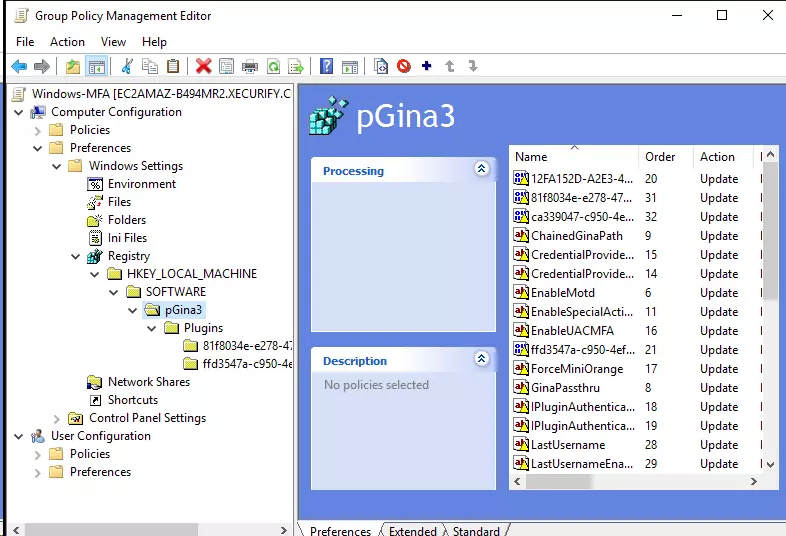
Task: Open the Help menu
Action: coord(154,42)
